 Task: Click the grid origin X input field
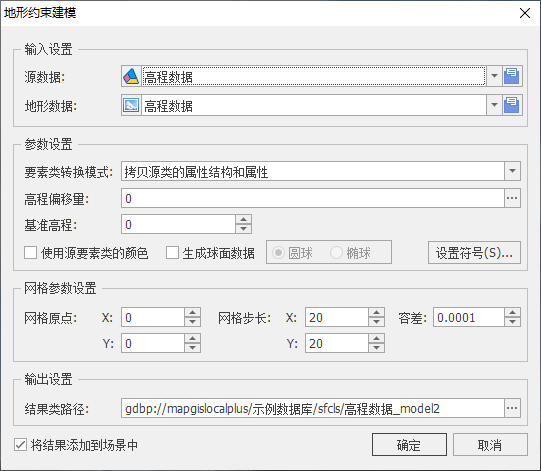tap(153, 317)
